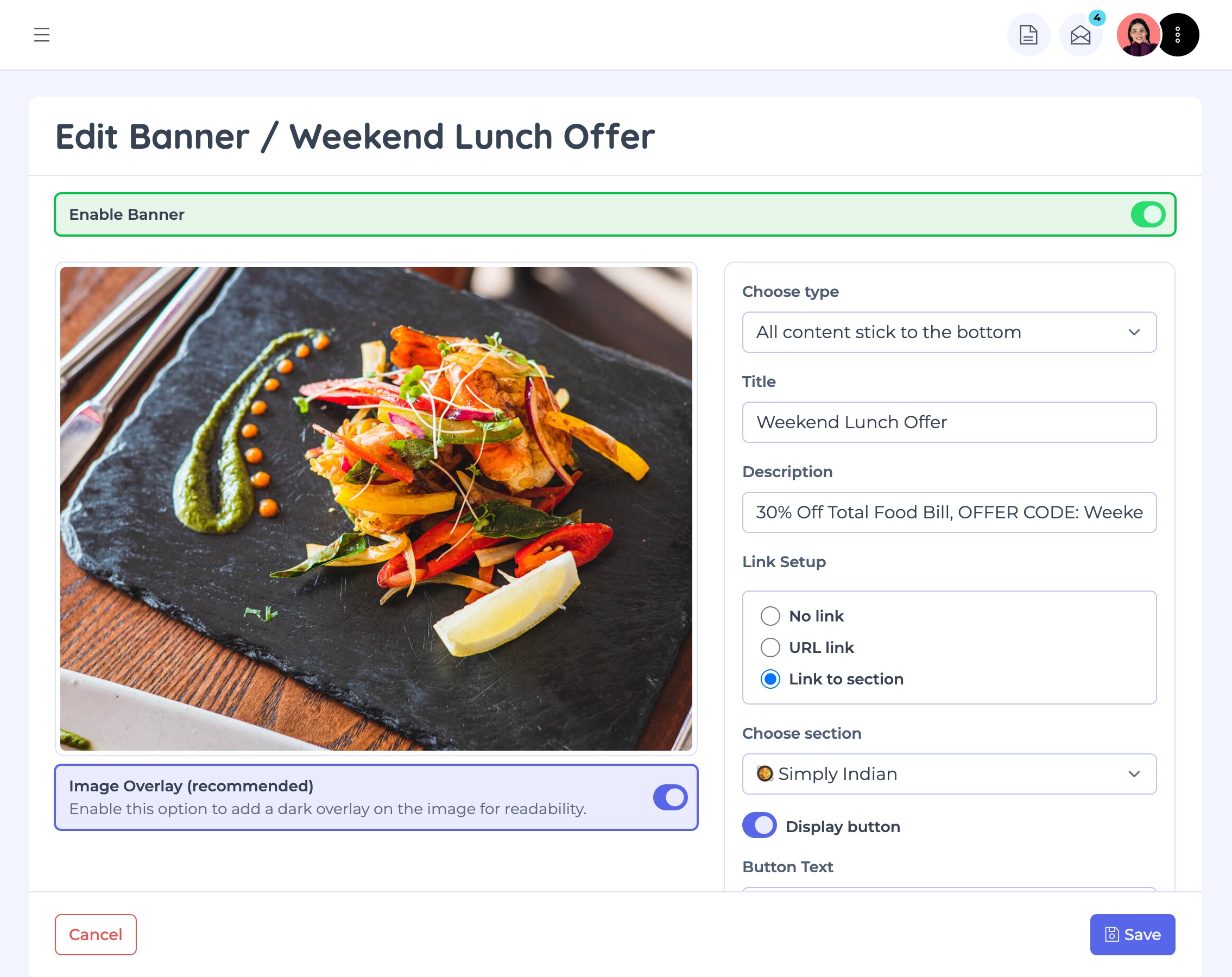The width and height of the screenshot is (1232, 977).
Task: Open the mail inbox icon
Action: click(x=1080, y=35)
